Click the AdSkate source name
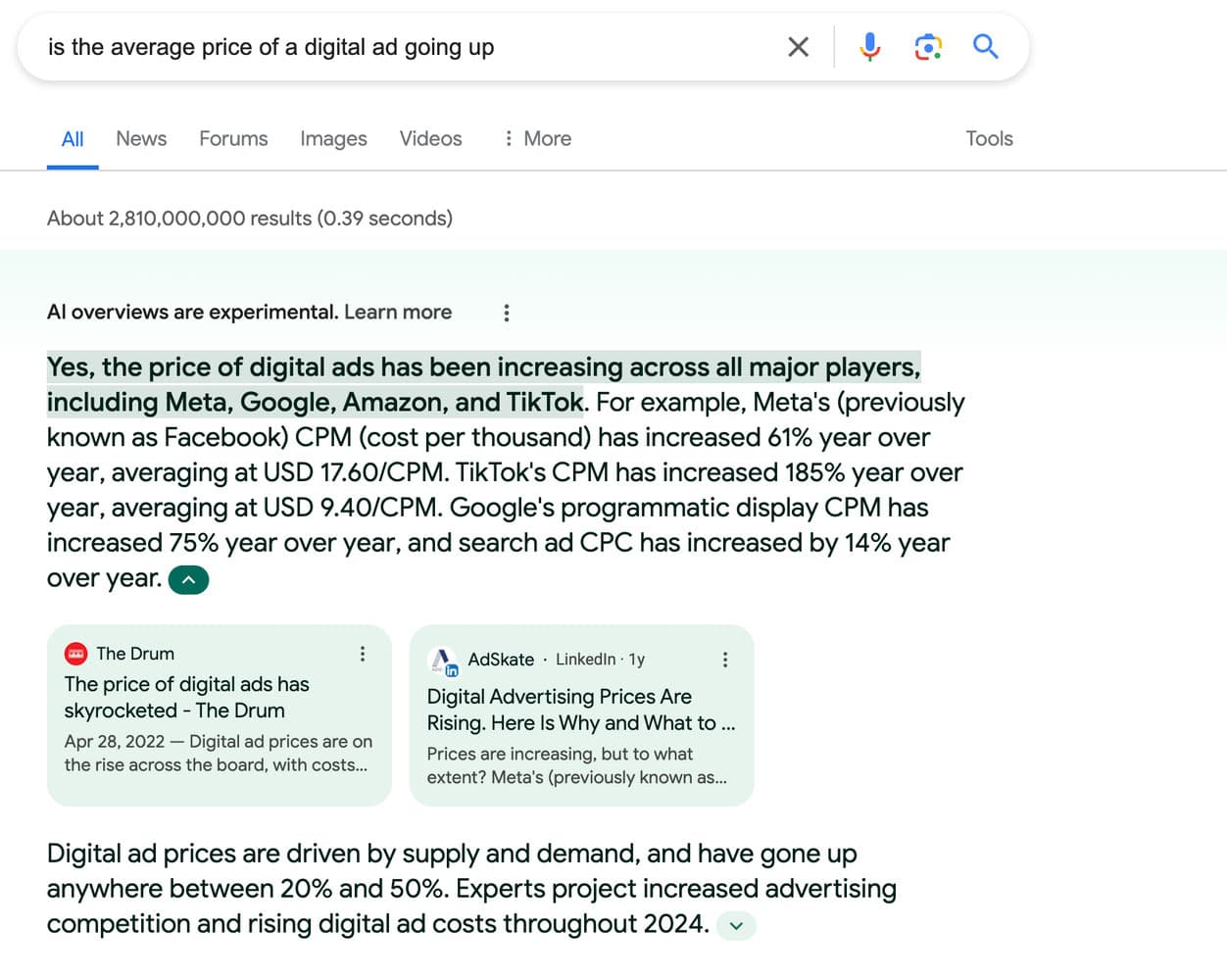Image resolution: width=1227 pixels, height=980 pixels. click(501, 660)
